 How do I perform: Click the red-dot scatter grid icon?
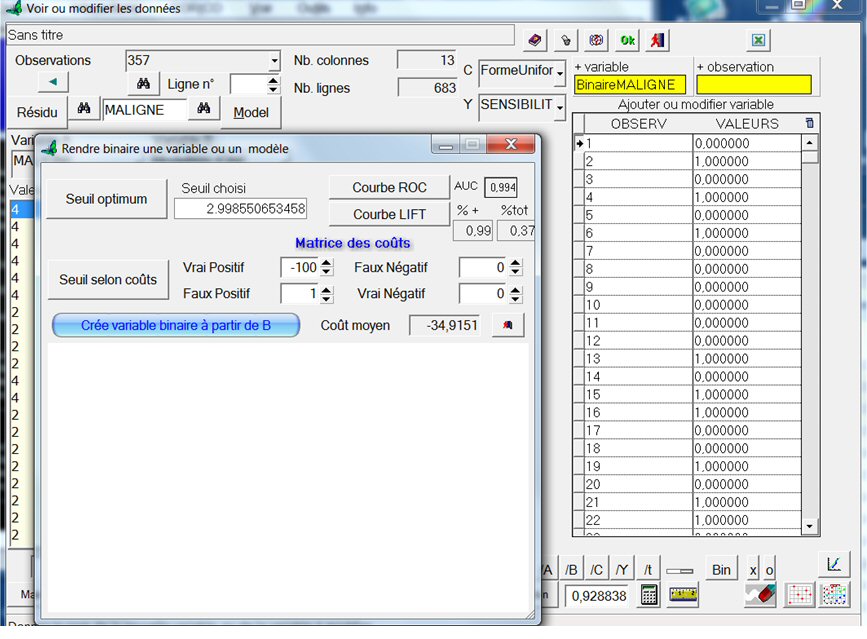[800, 595]
